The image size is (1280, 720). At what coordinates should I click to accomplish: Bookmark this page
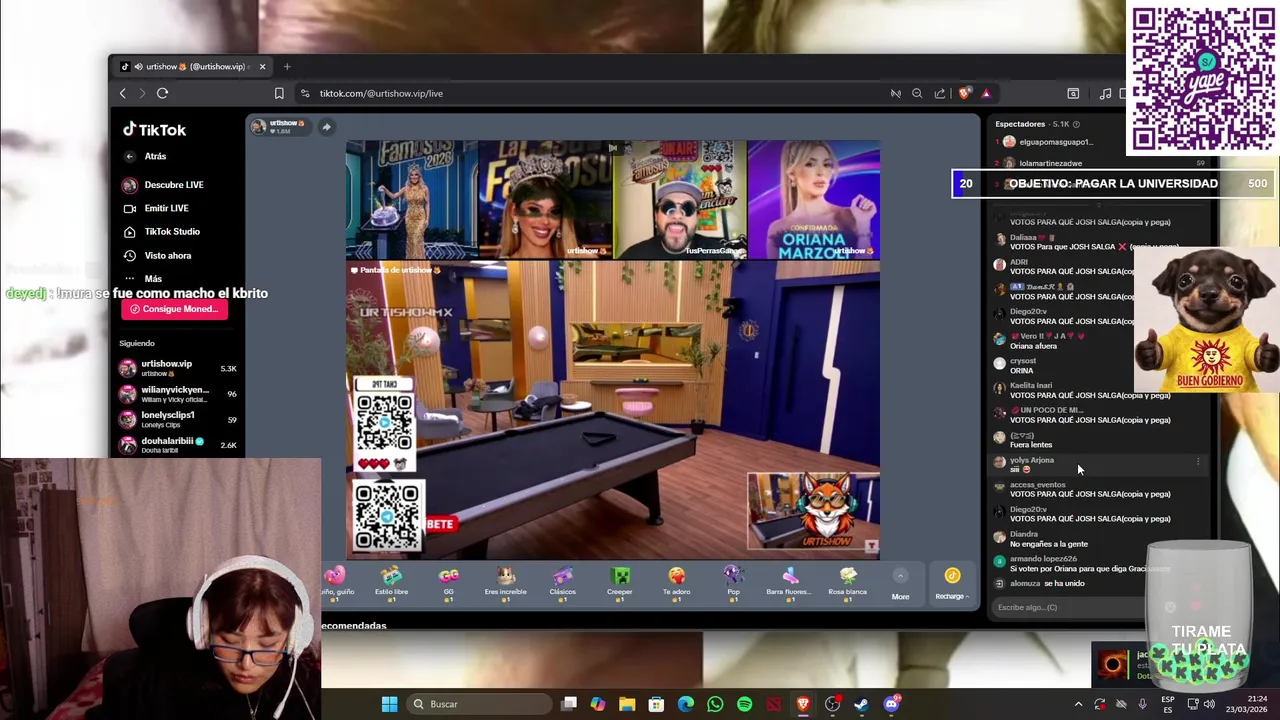point(279,93)
